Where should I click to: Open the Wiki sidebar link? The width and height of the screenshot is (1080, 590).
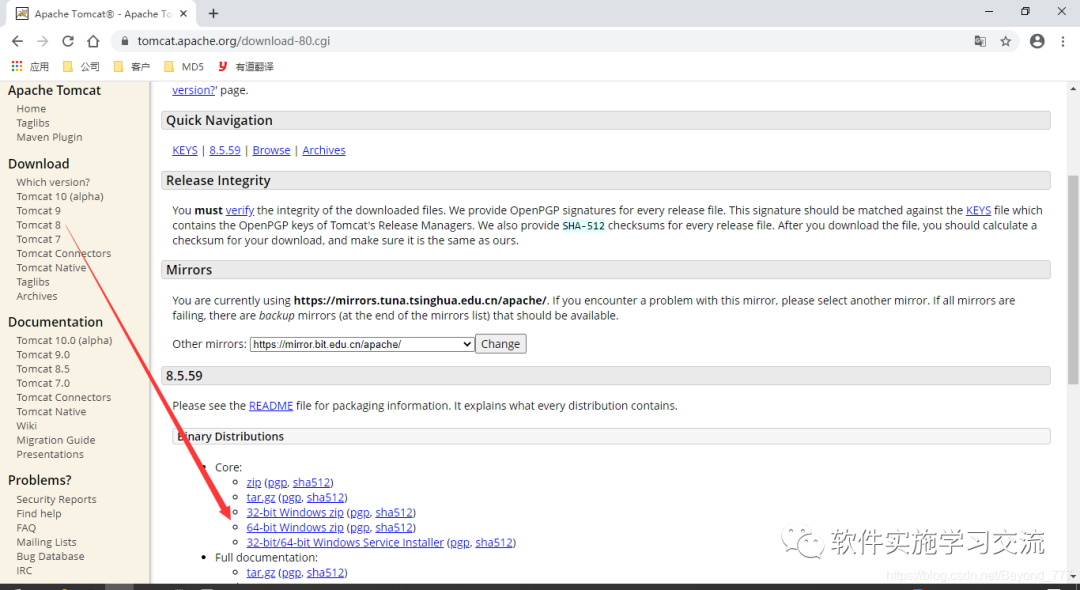[x=26, y=425]
